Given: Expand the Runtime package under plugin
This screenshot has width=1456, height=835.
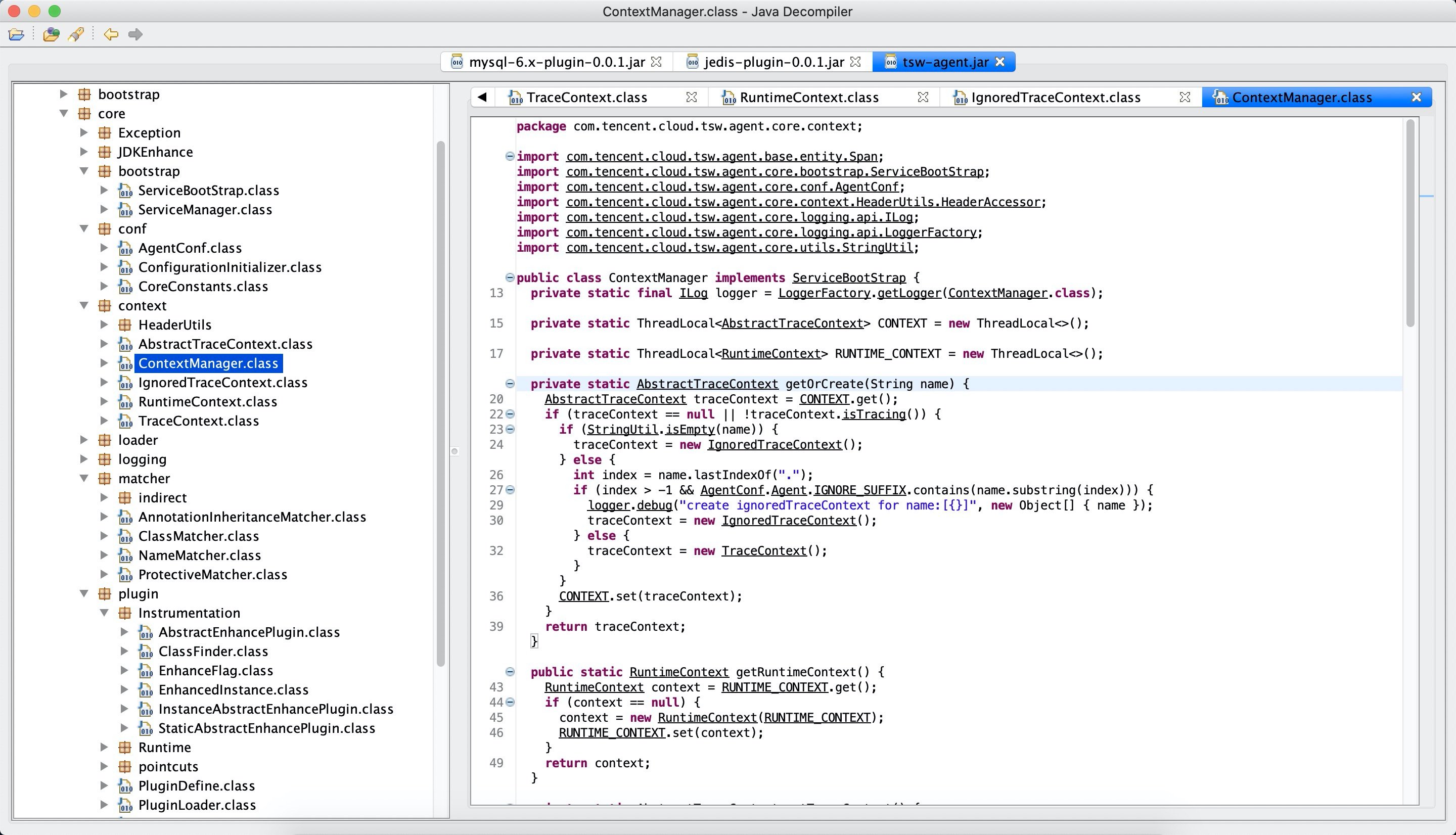Looking at the screenshot, I should point(104,747).
